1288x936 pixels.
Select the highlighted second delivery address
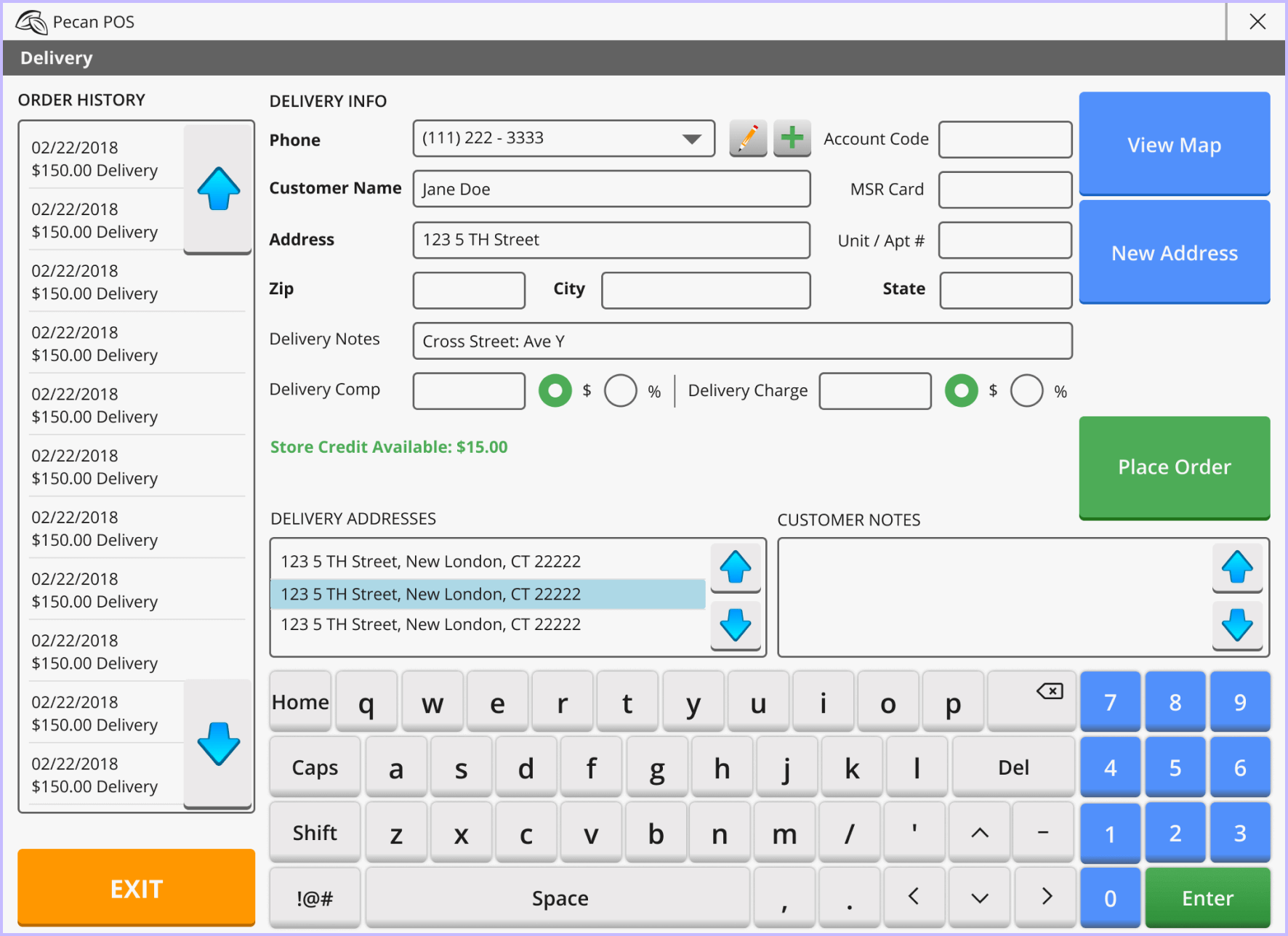(487, 594)
